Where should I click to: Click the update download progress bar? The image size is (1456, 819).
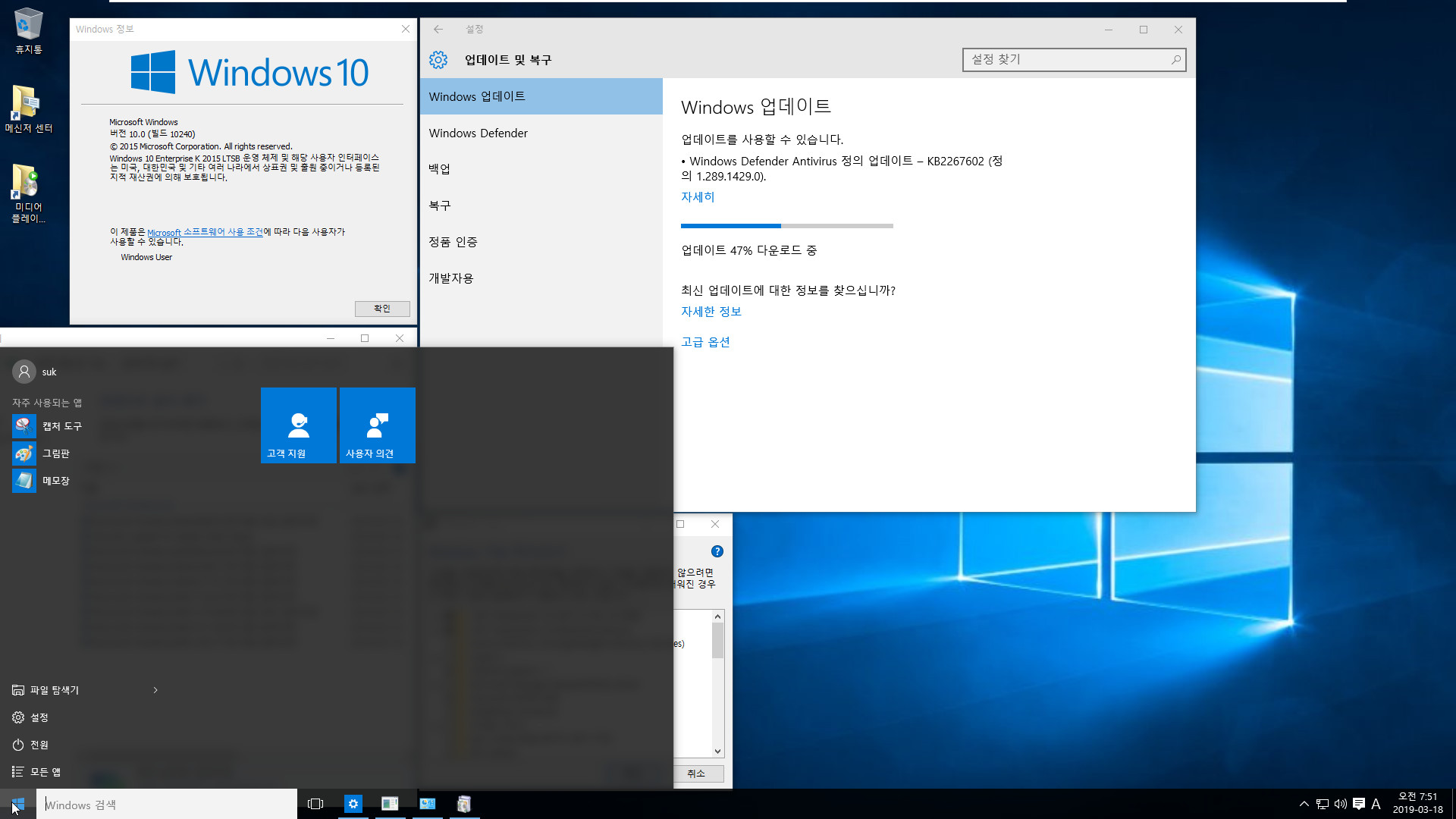click(x=787, y=226)
